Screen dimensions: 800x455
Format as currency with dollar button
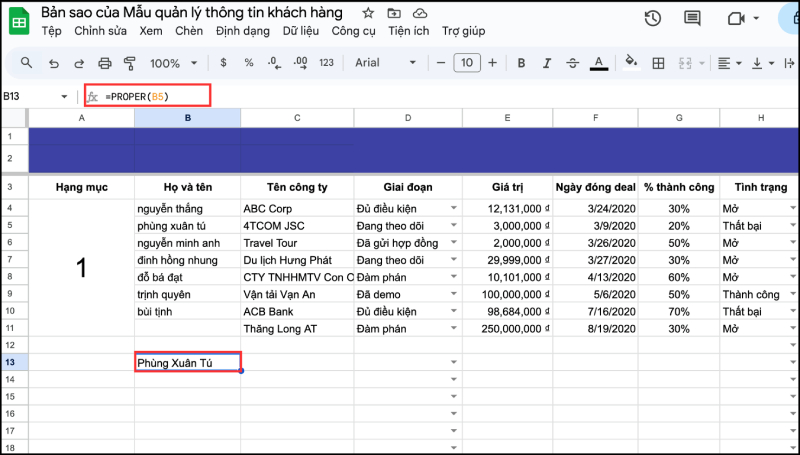pyautogui.click(x=223, y=63)
